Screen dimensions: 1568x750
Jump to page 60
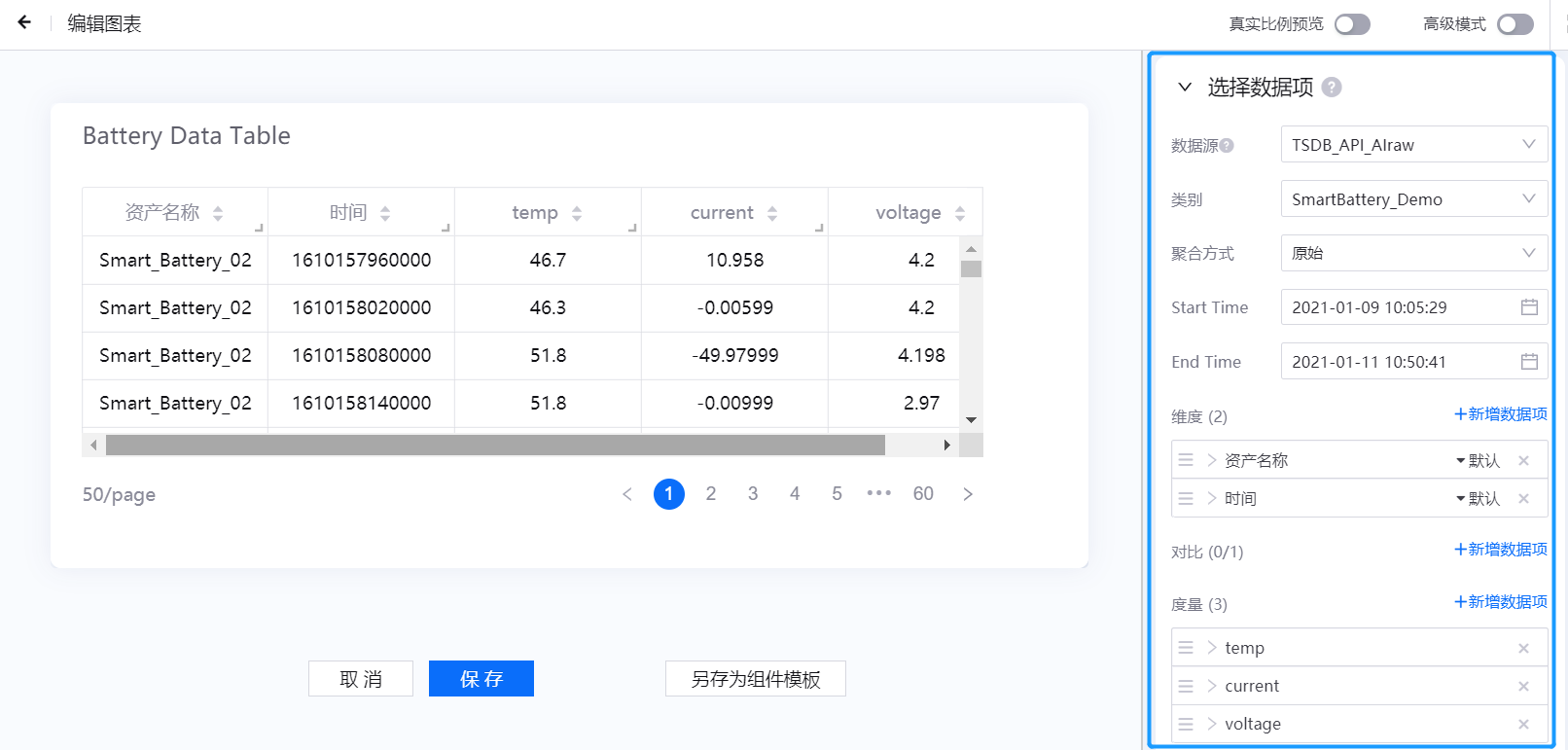923,494
